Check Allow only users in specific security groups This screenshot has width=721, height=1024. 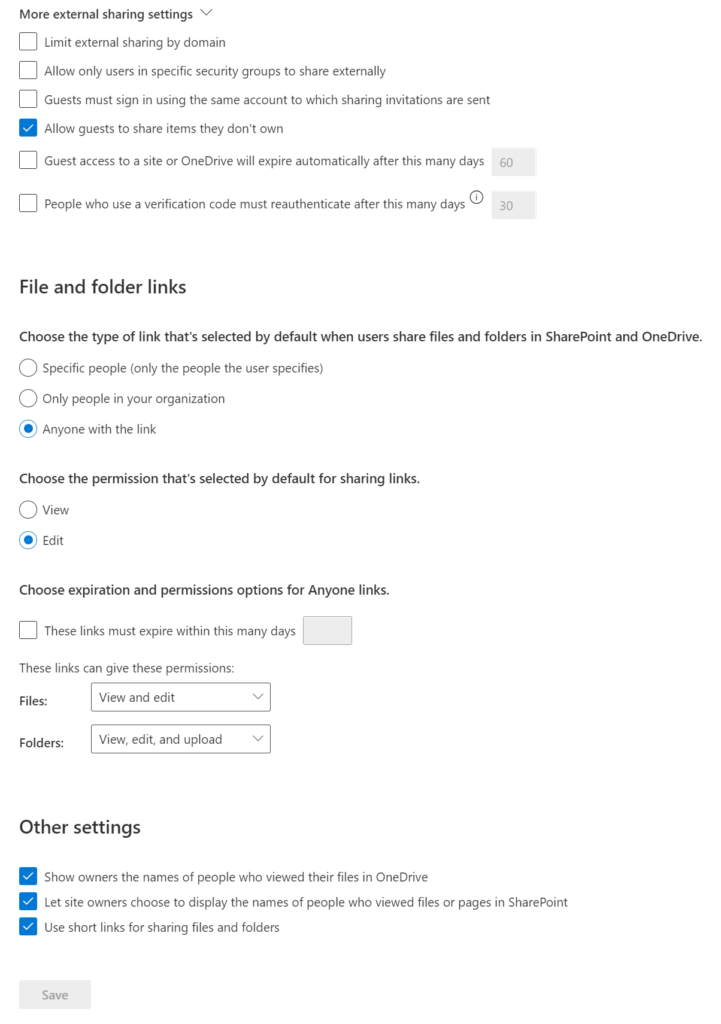tap(28, 71)
